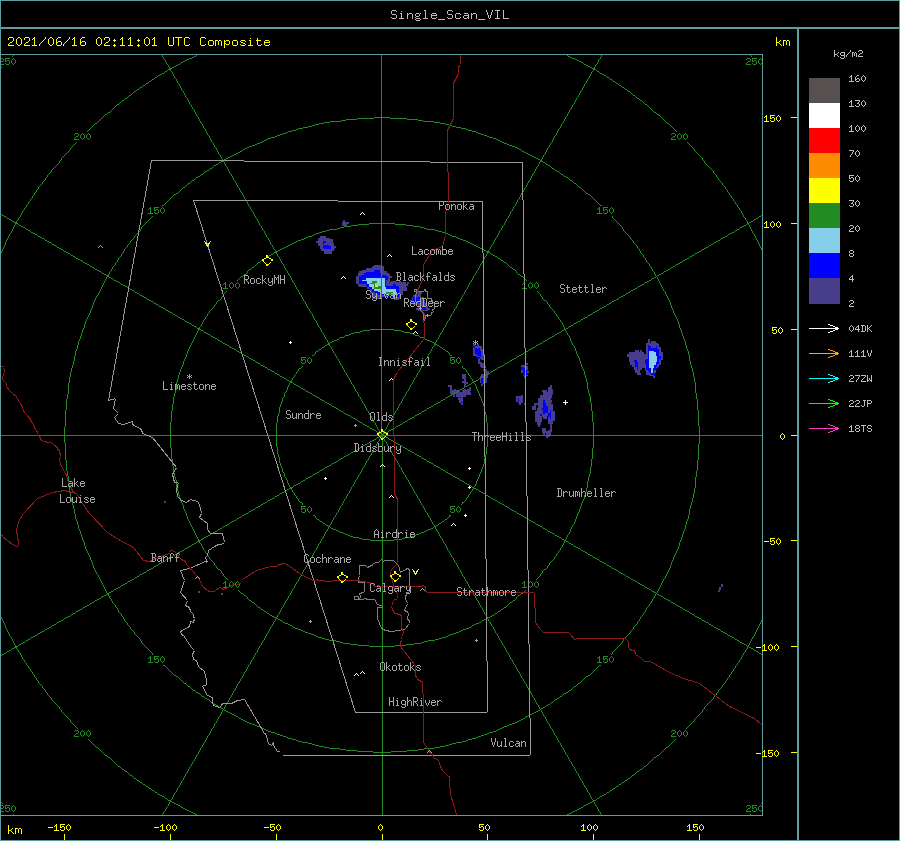The width and height of the screenshot is (900, 841).
Task: Click the 04DK legend label
Action: [x=860, y=328]
